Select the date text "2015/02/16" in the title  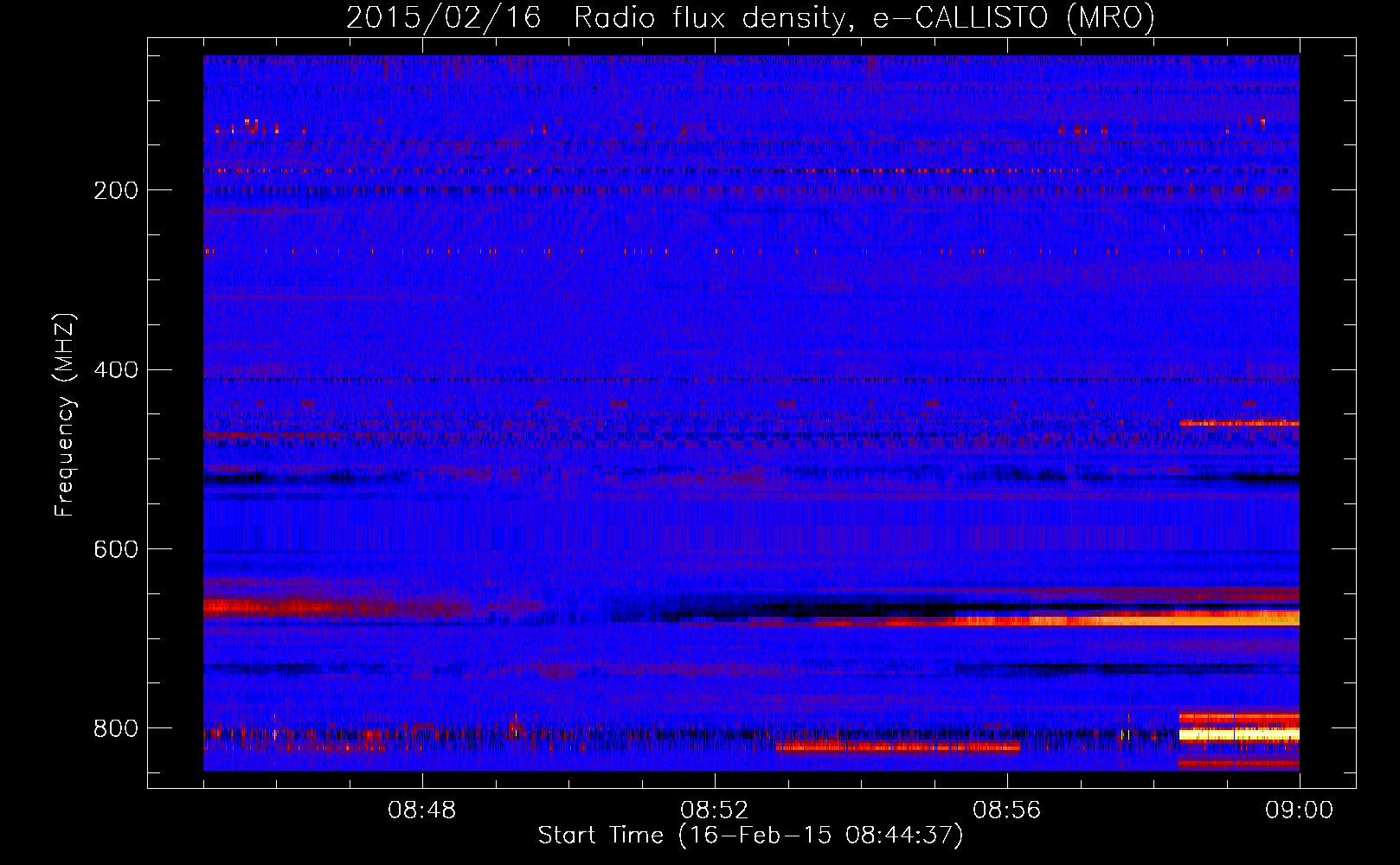[x=444, y=17]
